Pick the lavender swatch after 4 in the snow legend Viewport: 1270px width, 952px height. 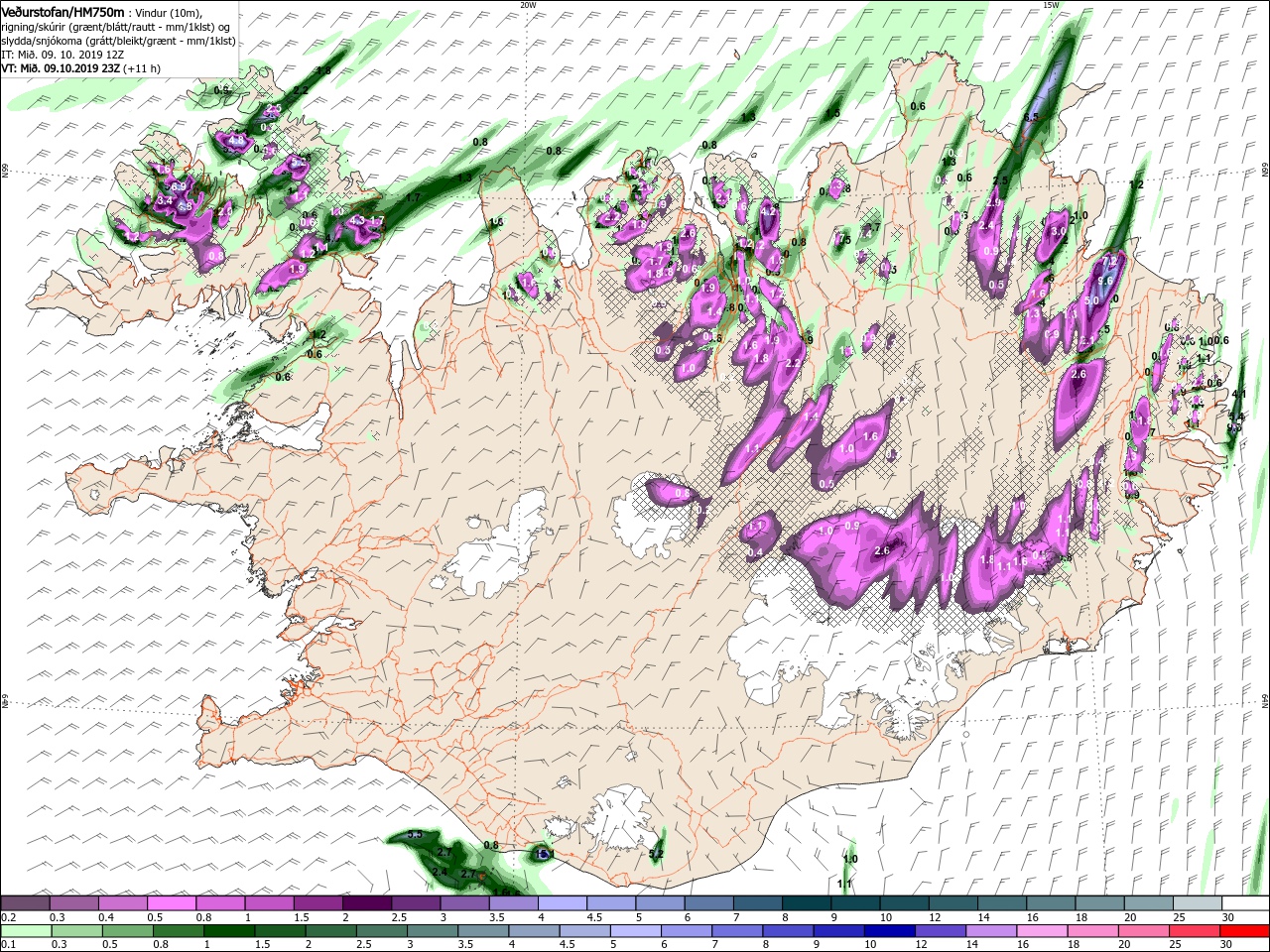coord(561,903)
